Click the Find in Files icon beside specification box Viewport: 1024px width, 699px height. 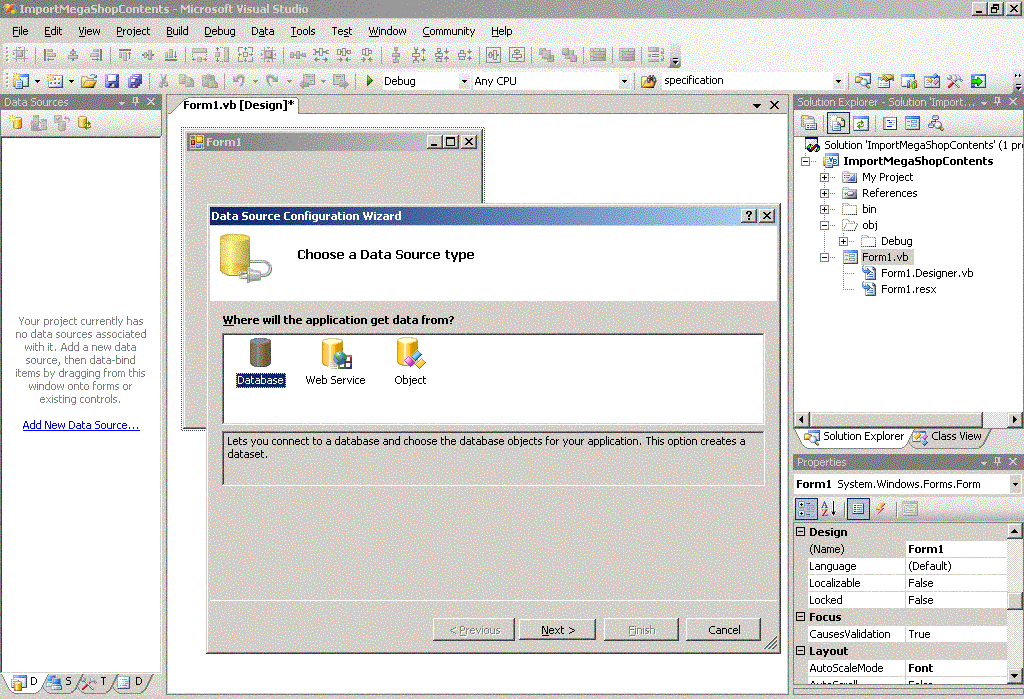[x=648, y=81]
